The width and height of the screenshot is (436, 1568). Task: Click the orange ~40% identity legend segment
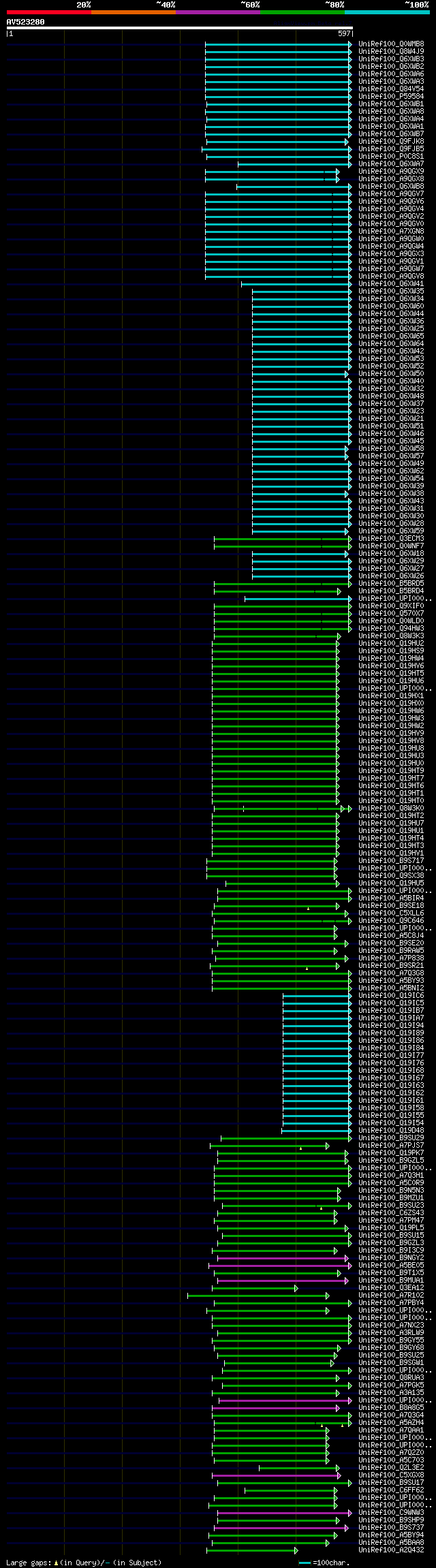(133, 12)
